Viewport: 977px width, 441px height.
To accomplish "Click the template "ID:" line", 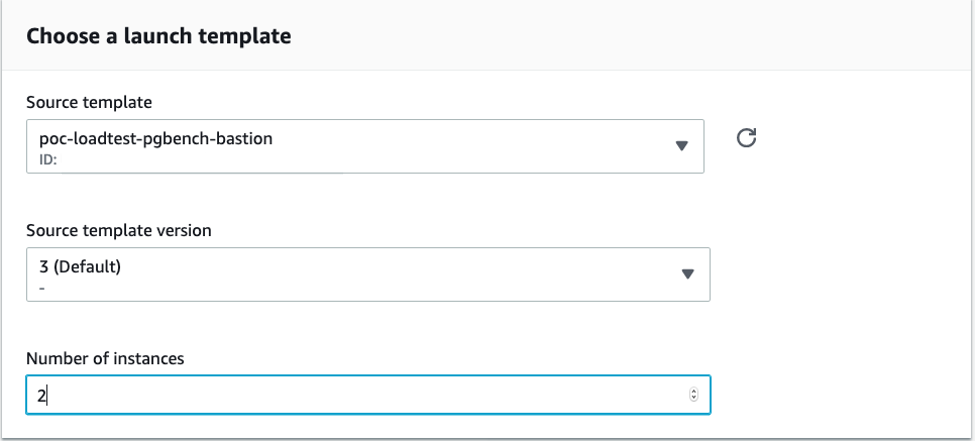I will click(x=49, y=157).
